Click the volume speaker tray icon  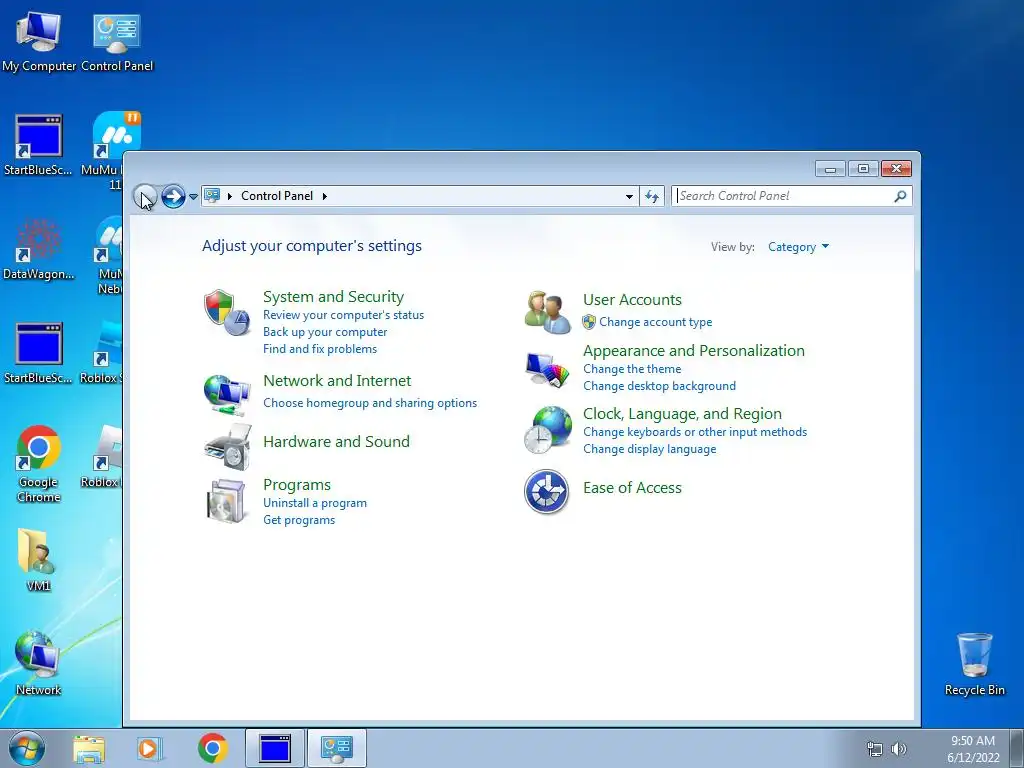pos(899,749)
